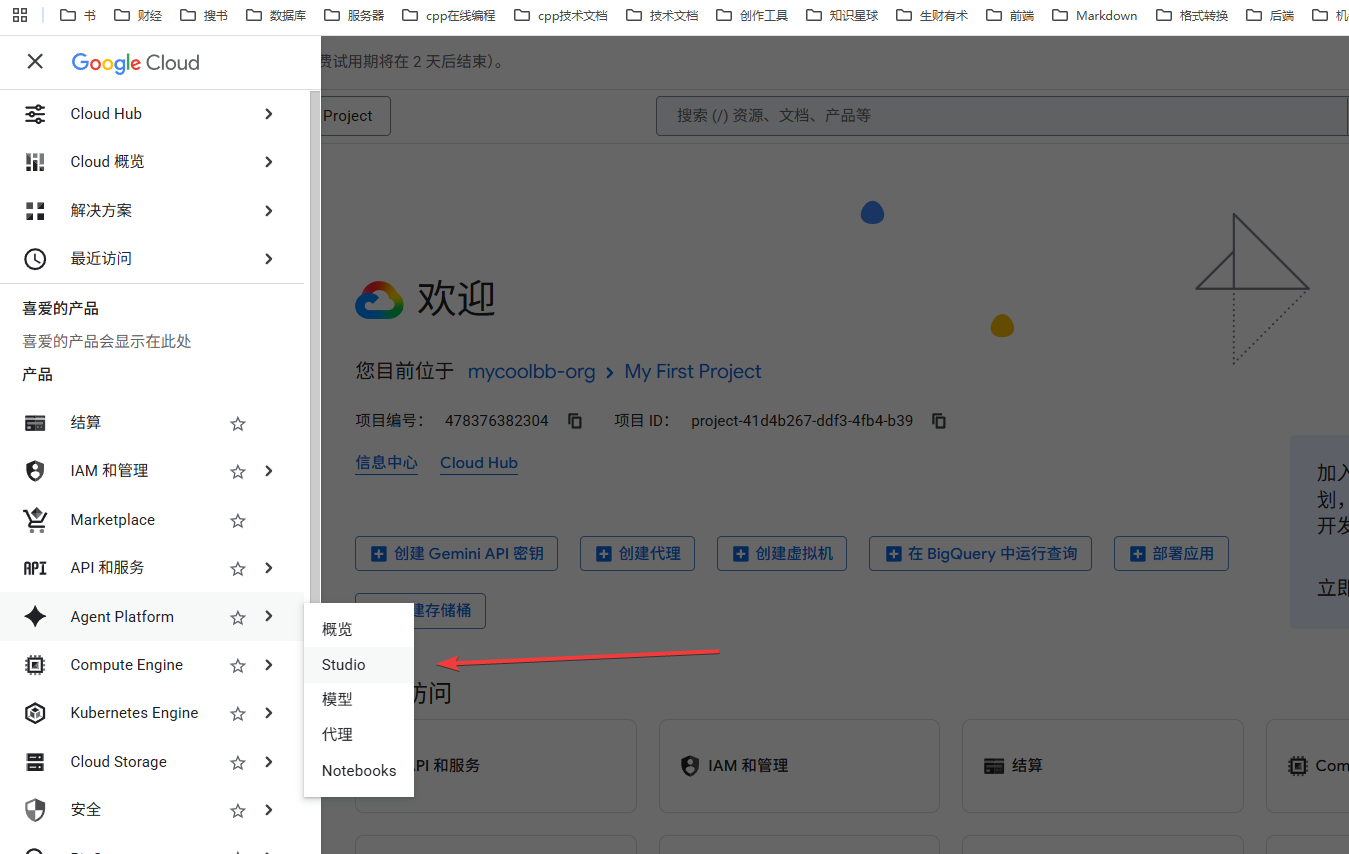Screen dimensions: 1349x854
Task: Expand the 解决方案 submenu chevron
Action: pyautogui.click(x=268, y=211)
